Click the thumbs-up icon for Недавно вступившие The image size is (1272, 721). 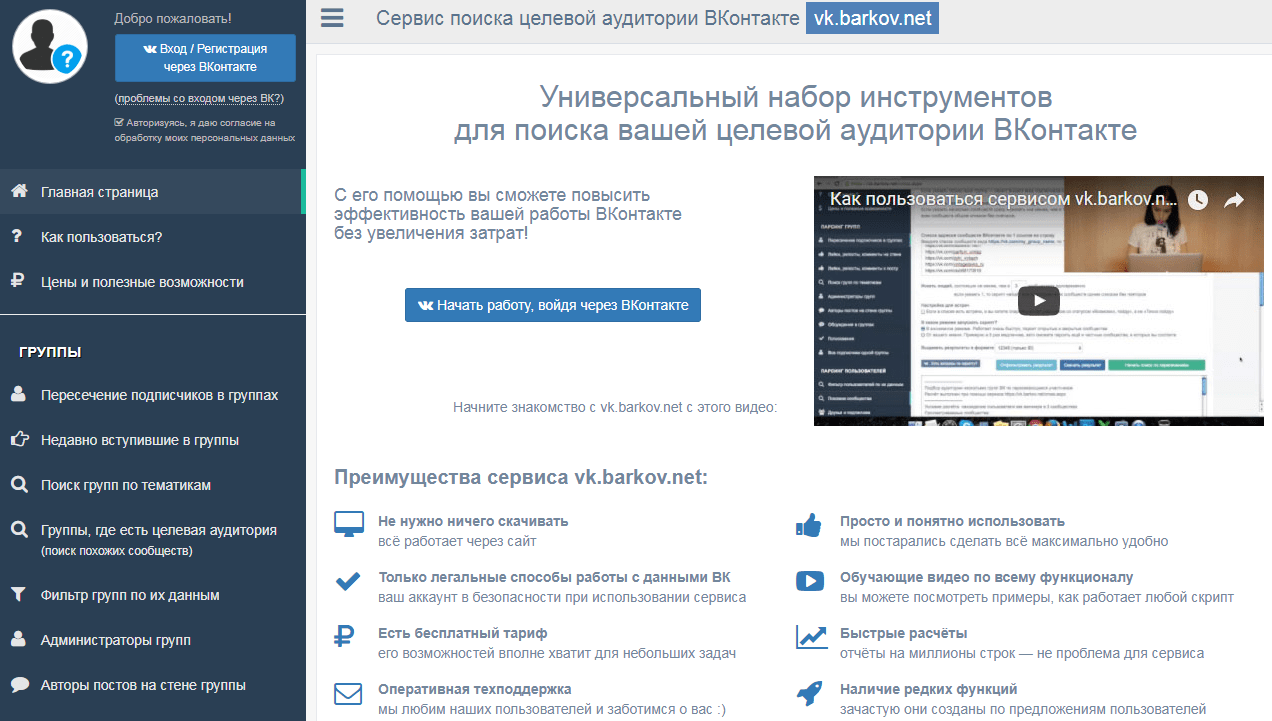click(18, 440)
